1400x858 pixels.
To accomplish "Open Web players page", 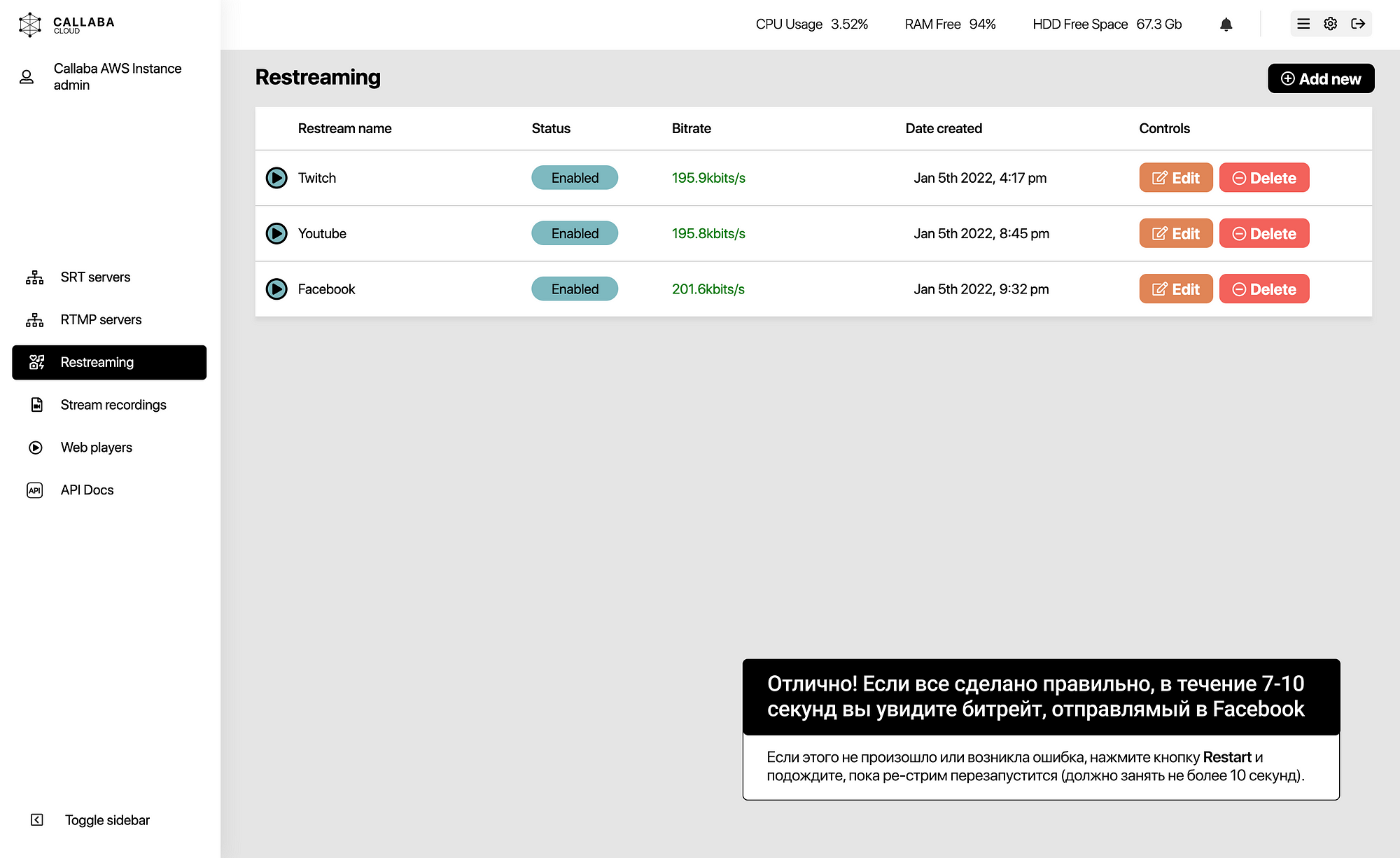I will [x=97, y=448].
